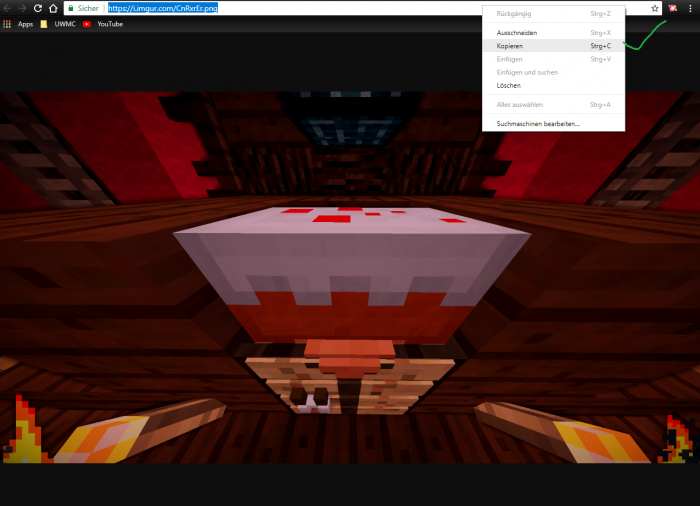The height and width of the screenshot is (506, 700).
Task: Choose Ausschneiden from the context menu
Action: point(554,33)
